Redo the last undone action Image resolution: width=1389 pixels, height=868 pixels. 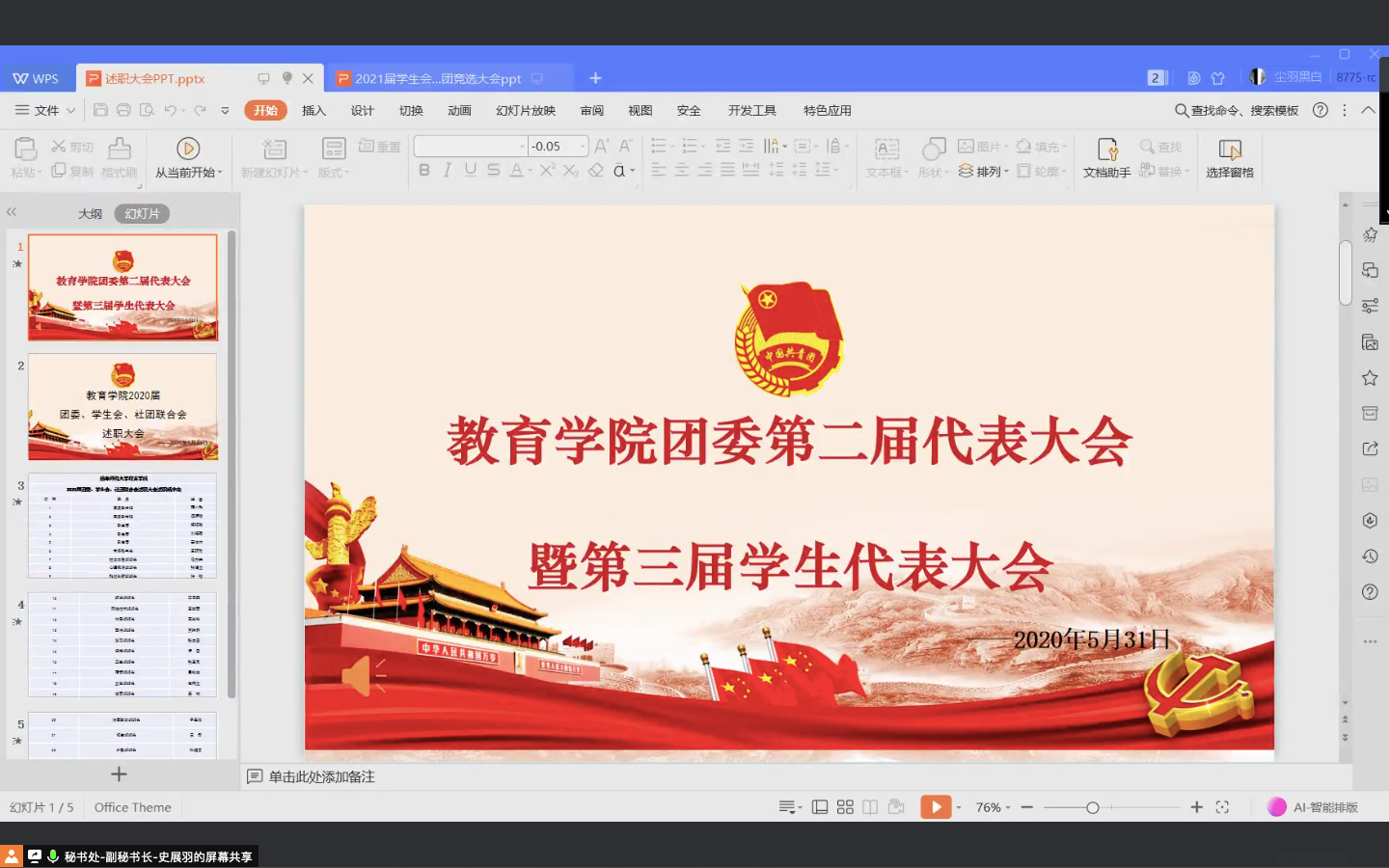click(x=200, y=110)
